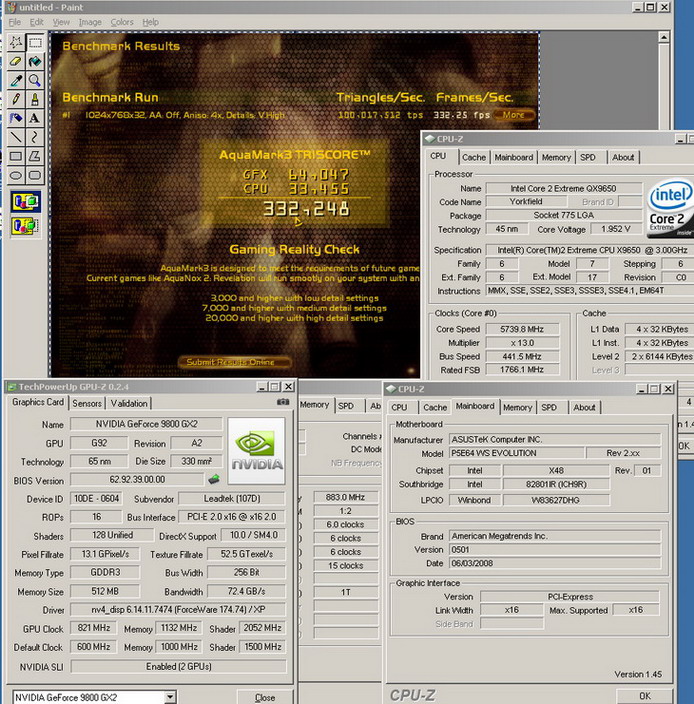Choose the Eraser tool in Paint
Viewport: 694px width, 704px height.
16,62
